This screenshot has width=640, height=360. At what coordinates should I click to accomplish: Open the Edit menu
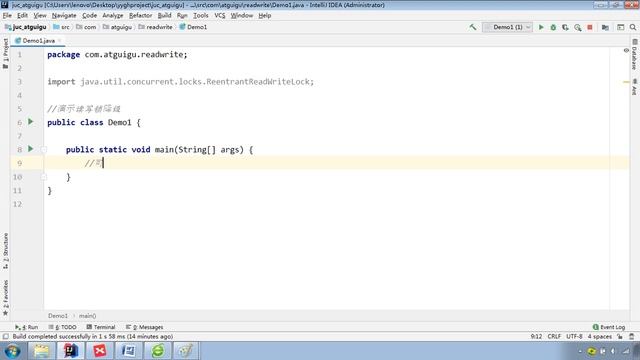coord(22,16)
